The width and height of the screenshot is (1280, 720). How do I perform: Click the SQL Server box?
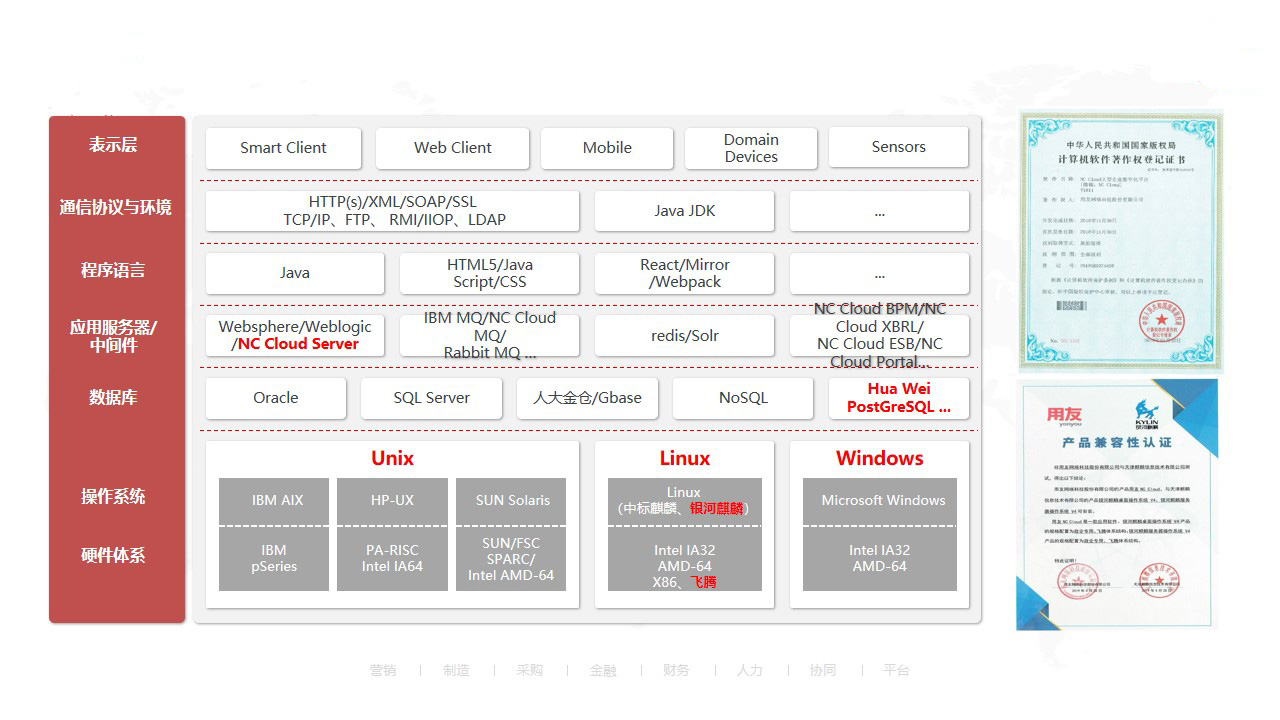pos(431,398)
